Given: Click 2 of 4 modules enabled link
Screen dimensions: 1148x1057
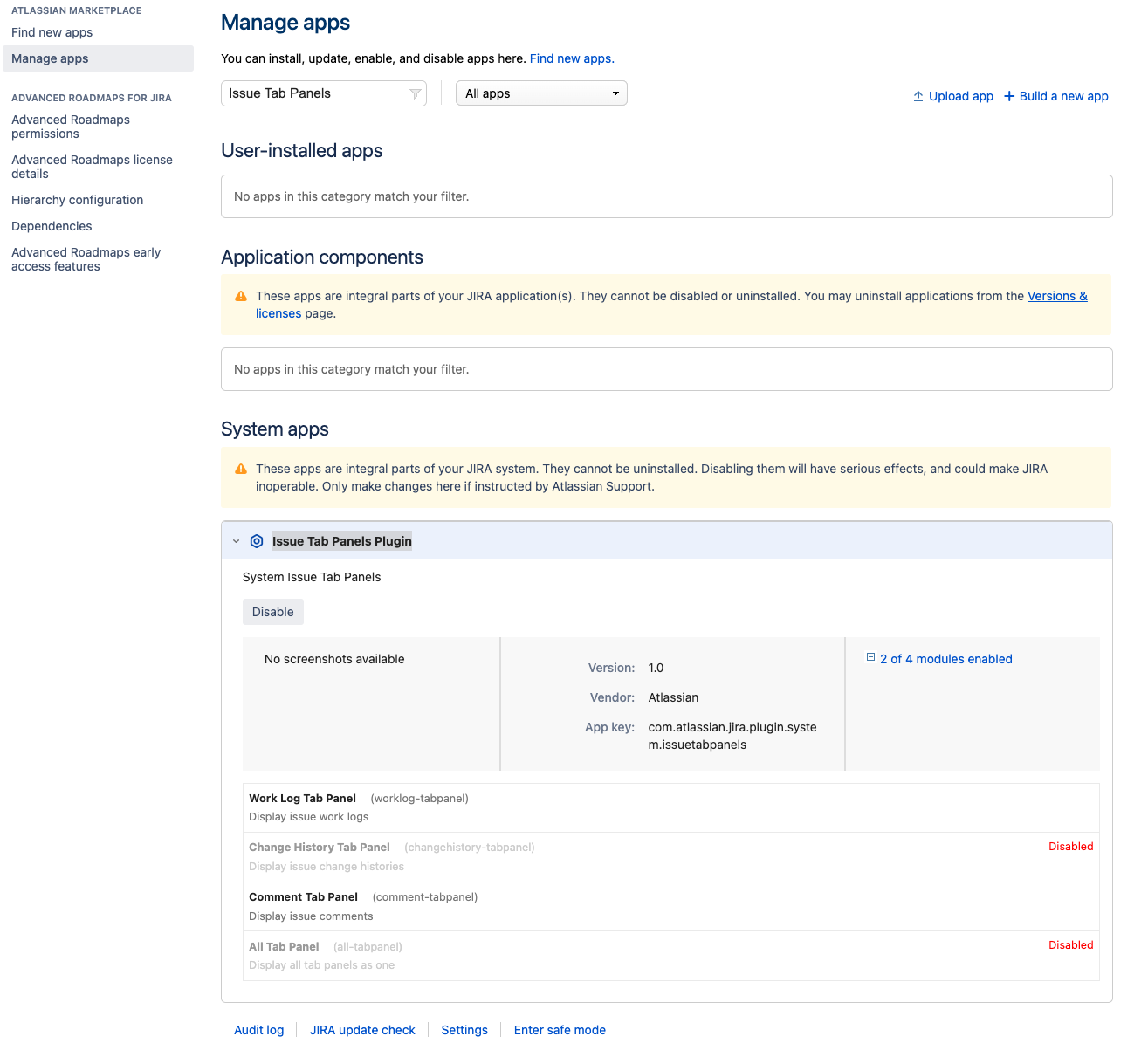Looking at the screenshot, I should 946,659.
